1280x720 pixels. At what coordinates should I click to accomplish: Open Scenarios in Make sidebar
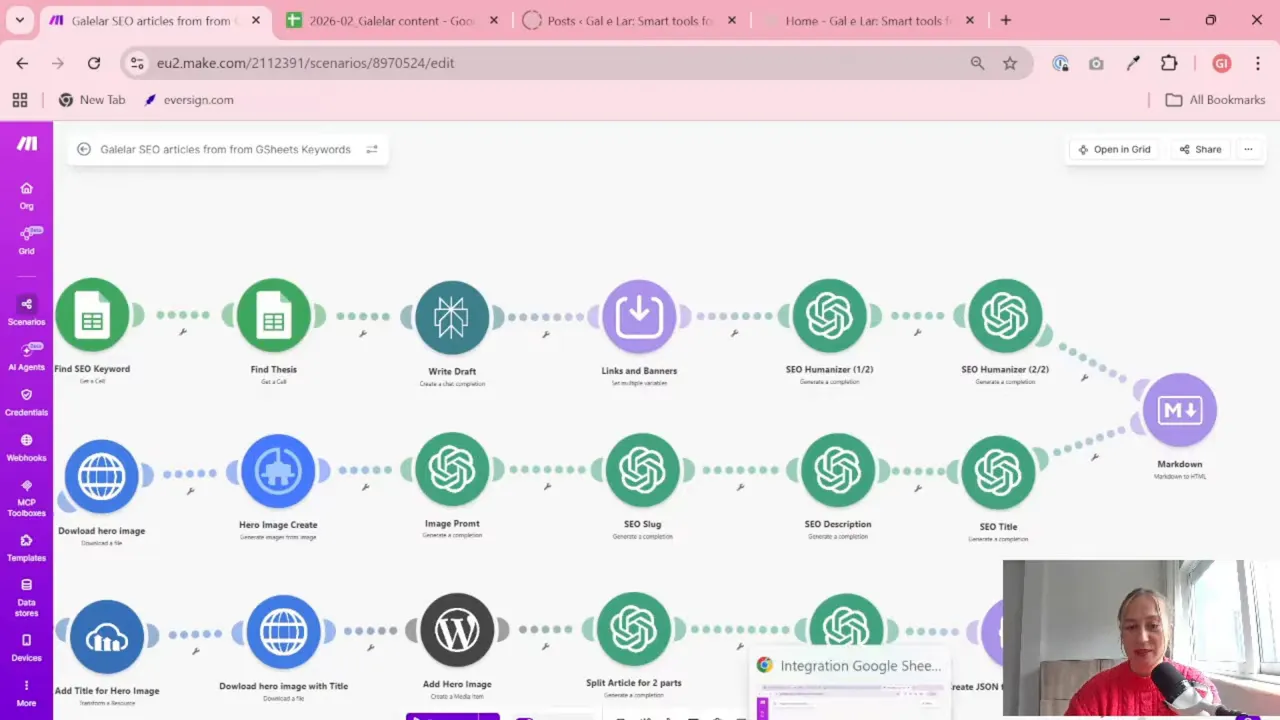pyautogui.click(x=26, y=311)
